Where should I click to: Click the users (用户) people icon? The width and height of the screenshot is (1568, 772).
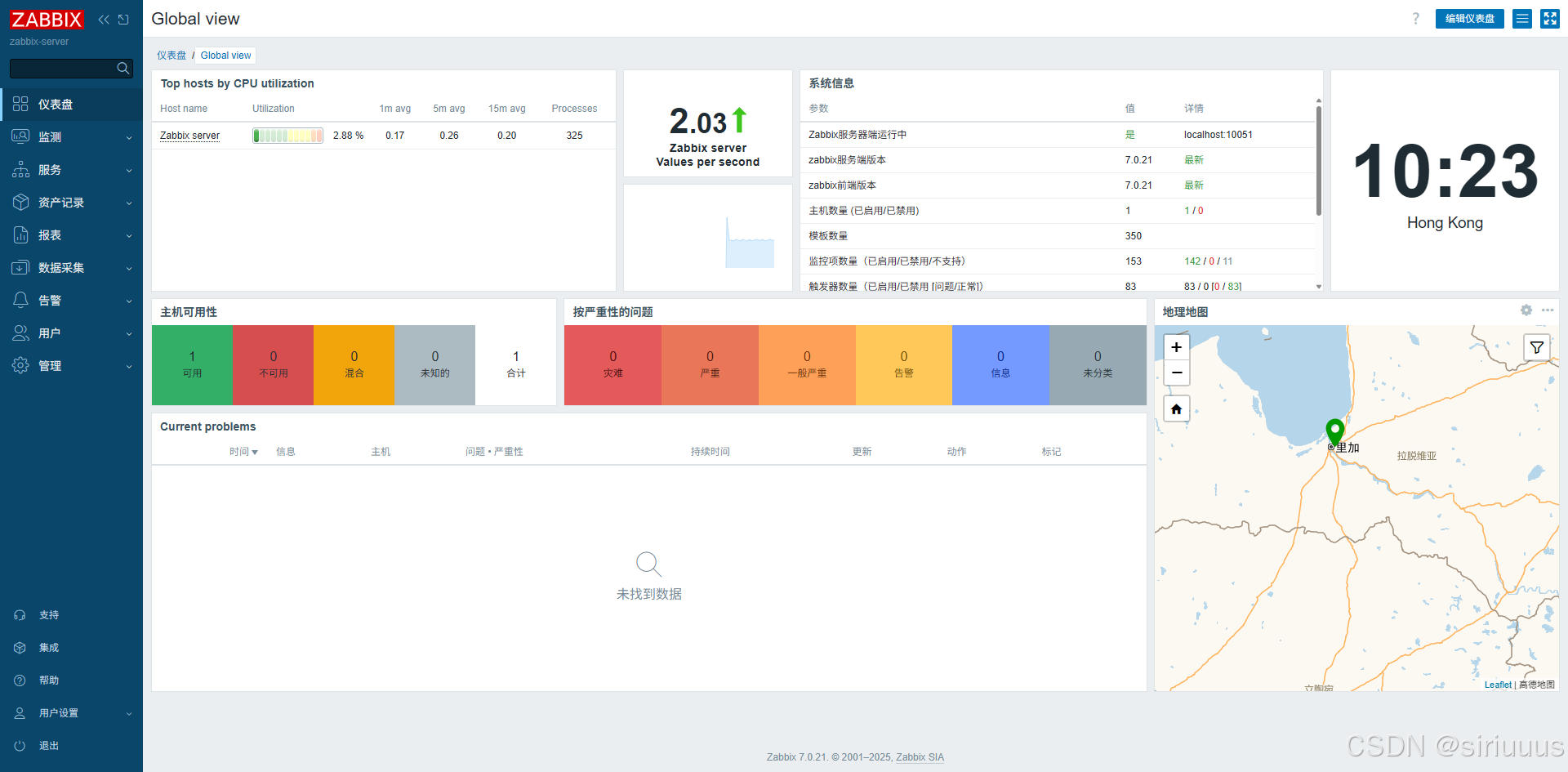(20, 332)
